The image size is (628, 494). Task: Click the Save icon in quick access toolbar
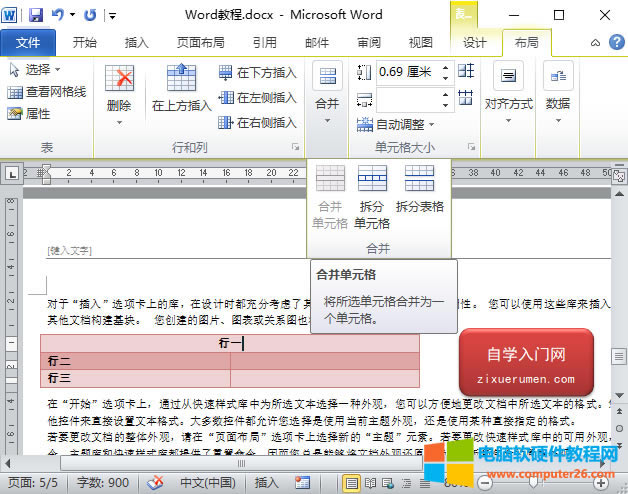[36, 15]
